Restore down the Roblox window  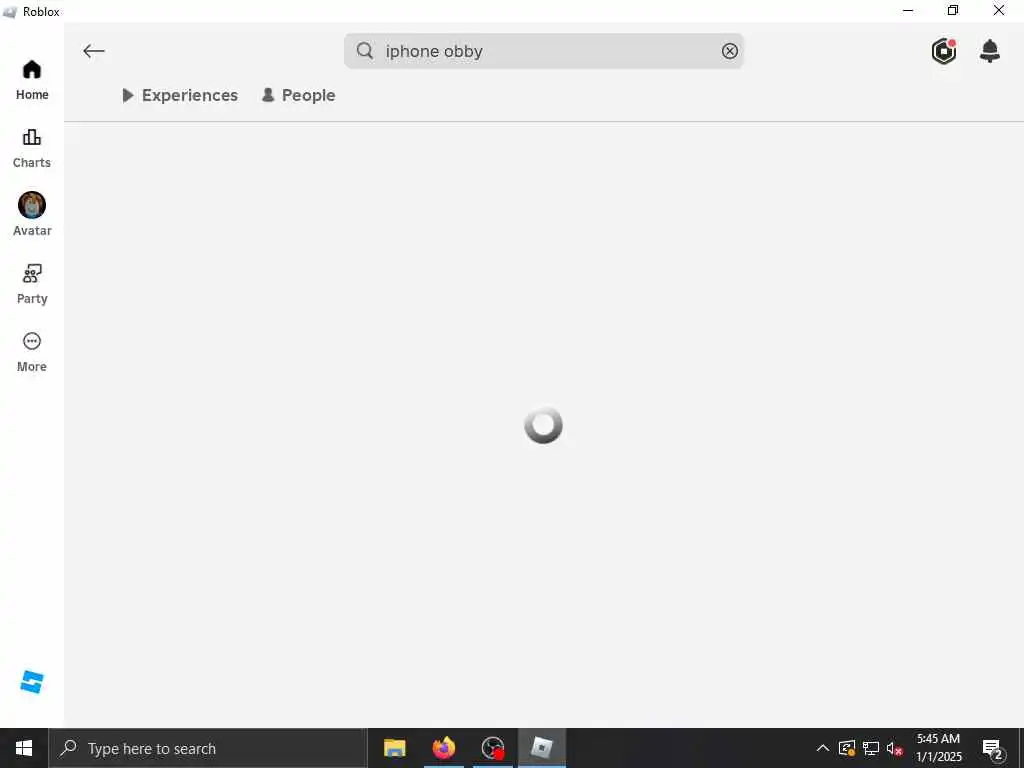[953, 10]
